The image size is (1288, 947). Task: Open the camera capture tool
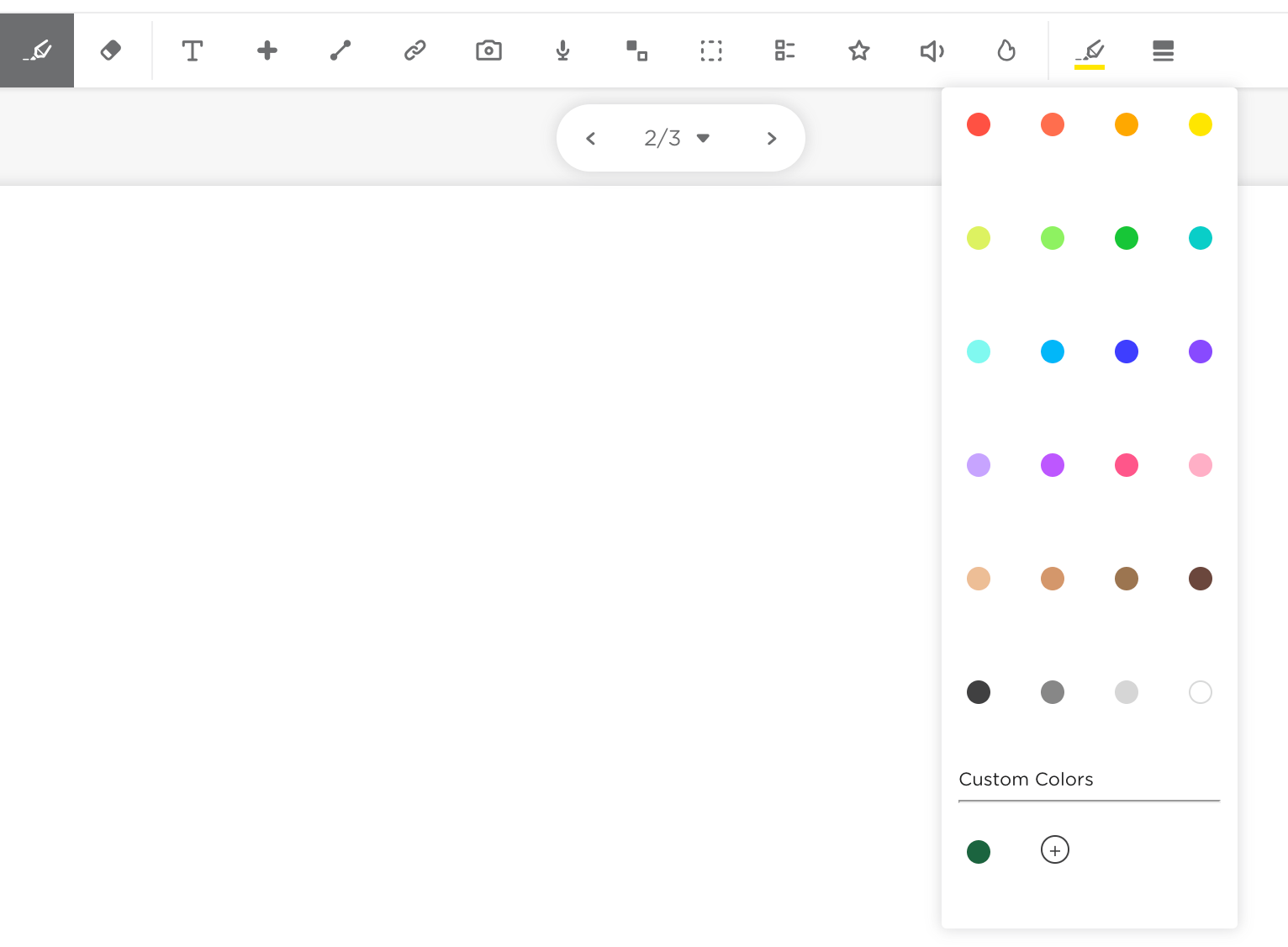click(x=488, y=50)
